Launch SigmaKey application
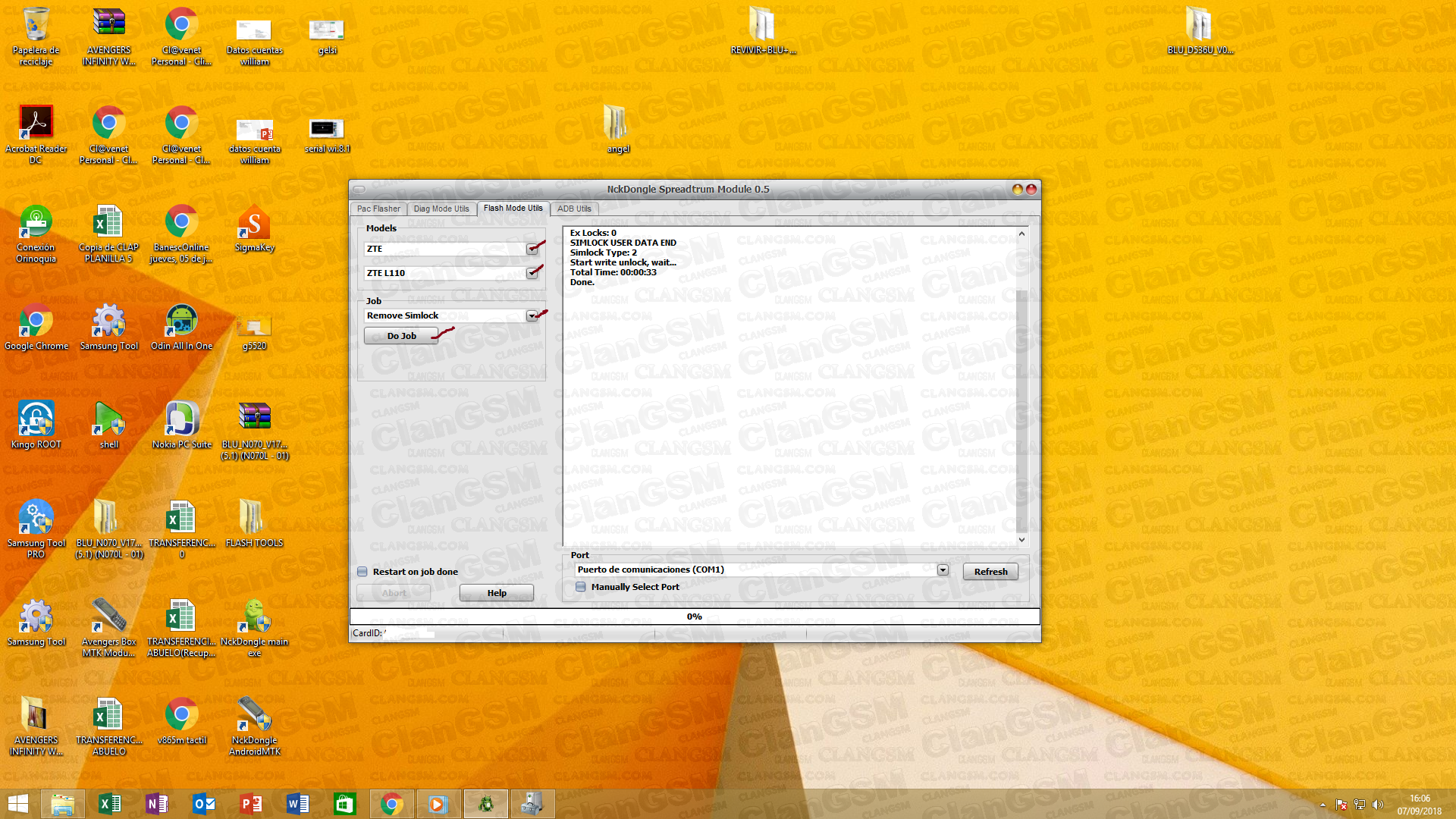This screenshot has width=1456, height=819. coord(254,229)
